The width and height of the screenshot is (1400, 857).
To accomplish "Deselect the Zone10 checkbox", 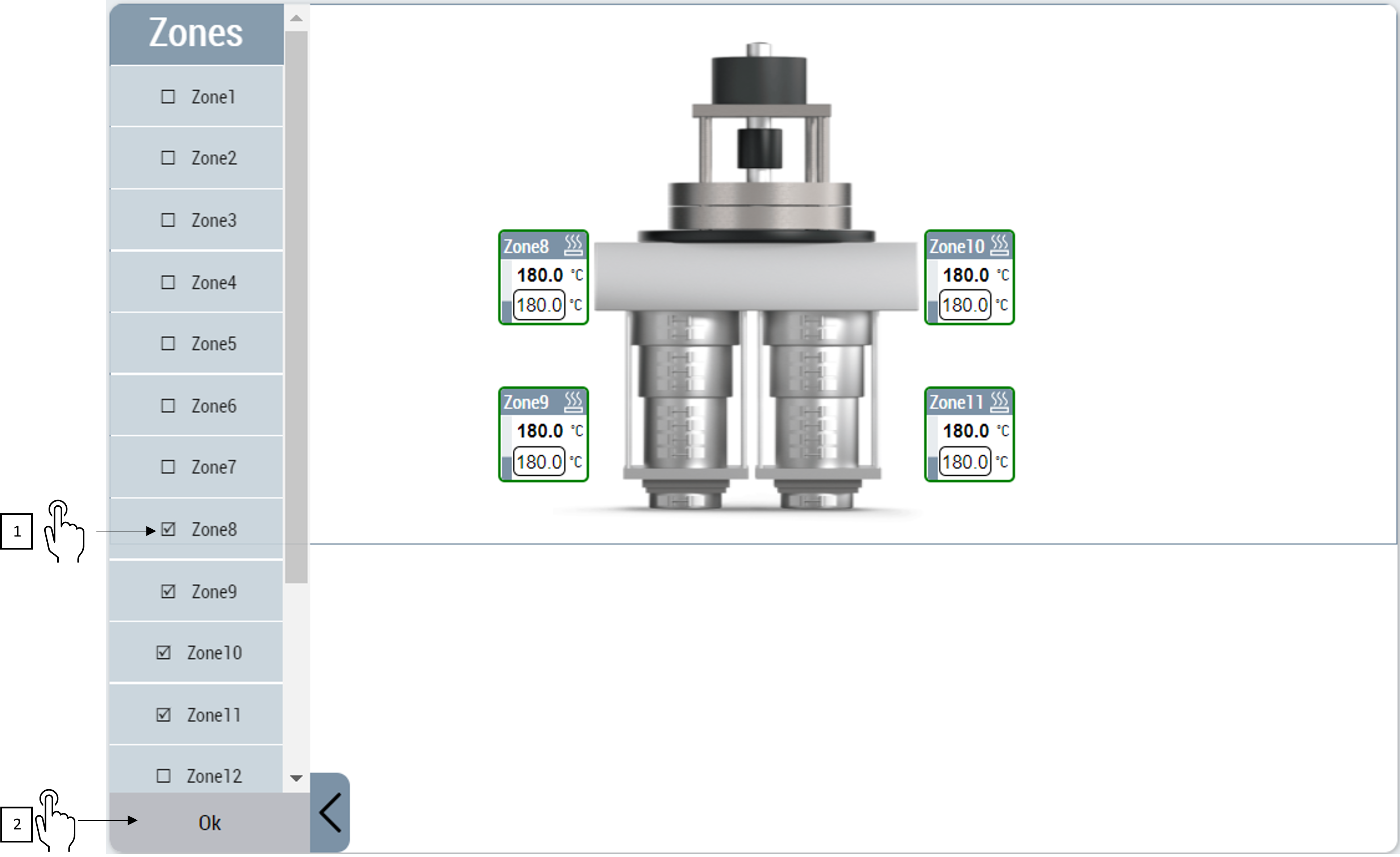I will click(x=164, y=652).
